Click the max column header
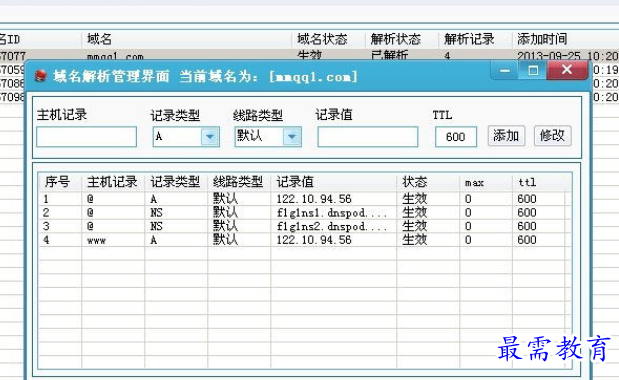The height and width of the screenshot is (380, 619). point(486,182)
